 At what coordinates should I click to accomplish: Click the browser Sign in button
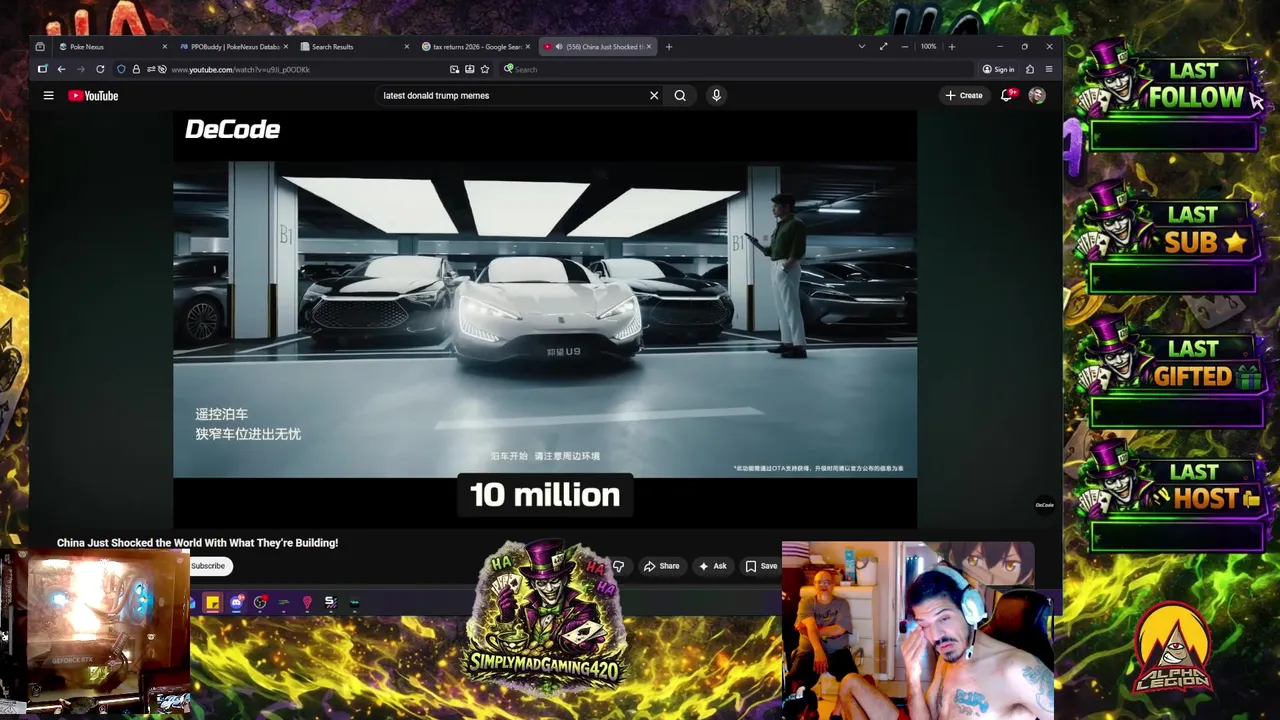click(x=998, y=69)
